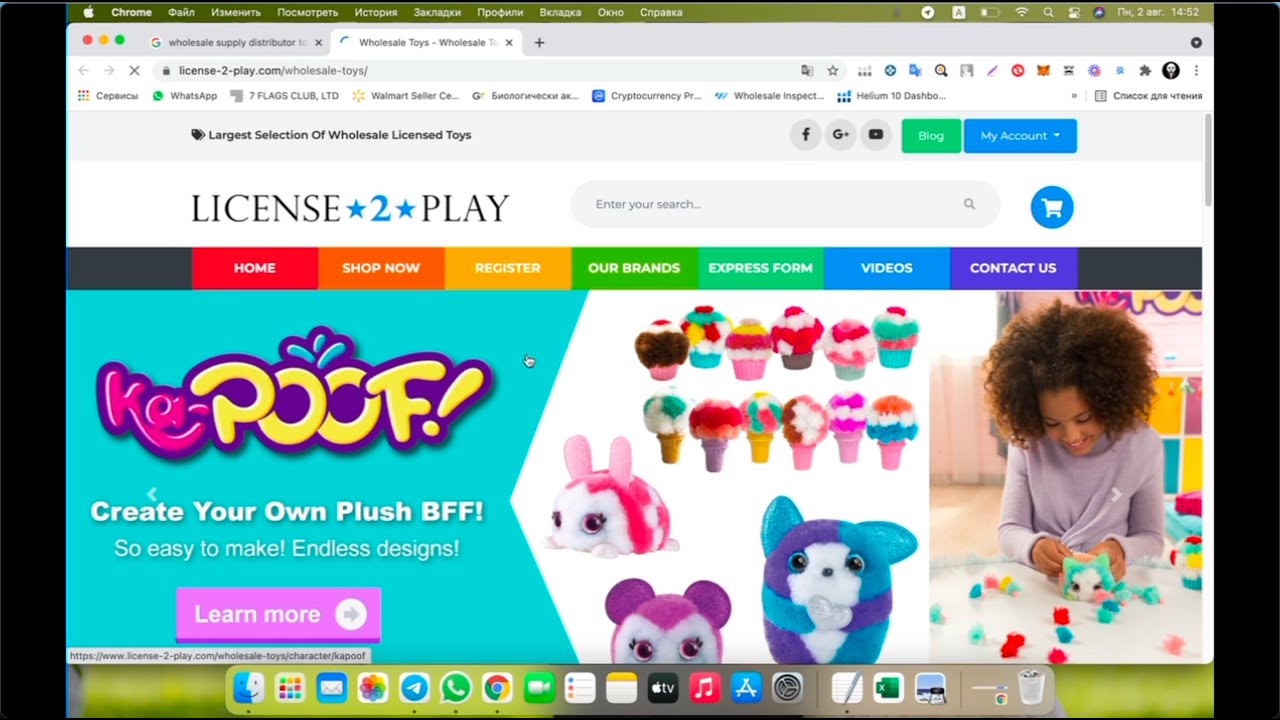Screen dimensions: 1280x720
Task: Click the address bar URL
Action: click(273, 71)
